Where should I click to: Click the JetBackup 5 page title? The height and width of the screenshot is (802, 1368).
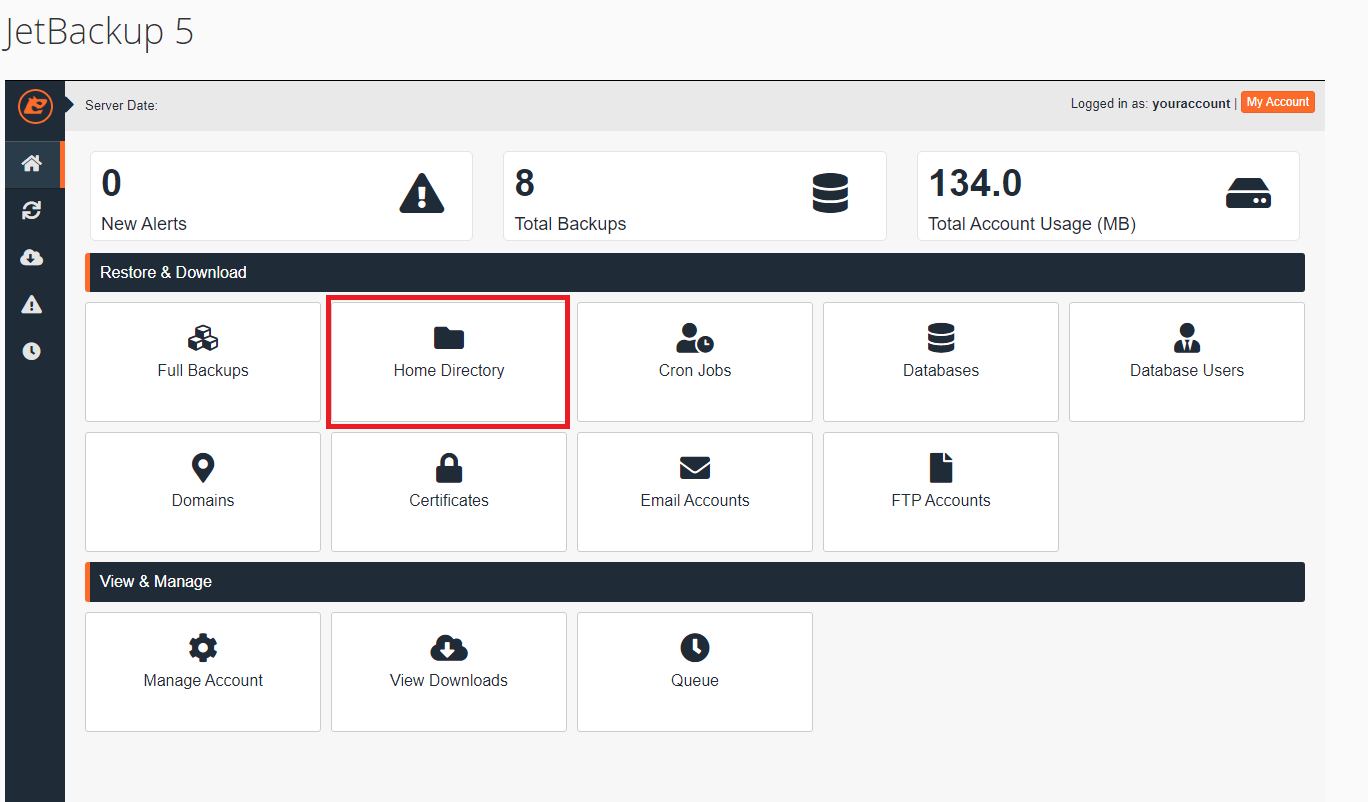coord(98,32)
